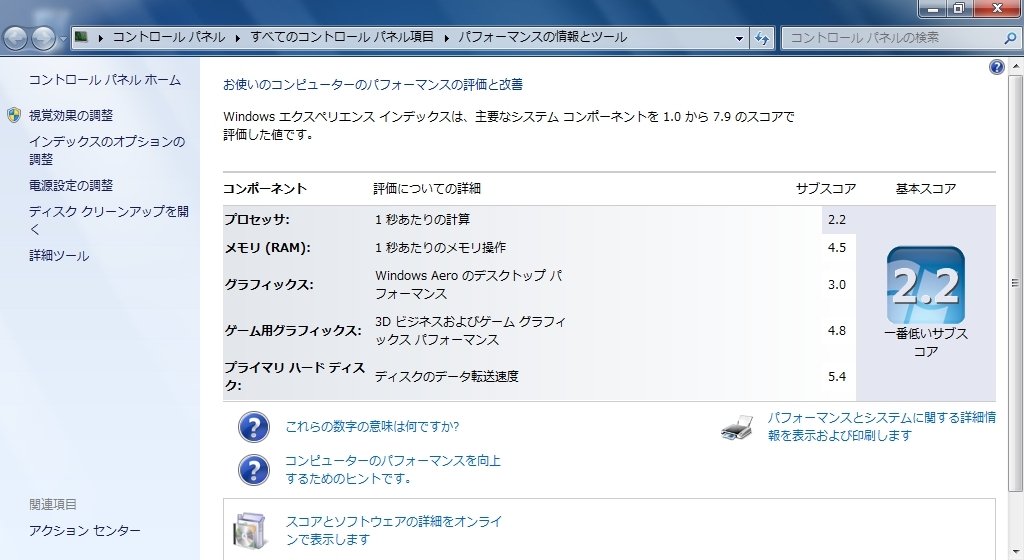The width and height of the screenshot is (1024, 560).
Task: Click the magnifier search icon
Action: pyautogui.click(x=1010, y=38)
